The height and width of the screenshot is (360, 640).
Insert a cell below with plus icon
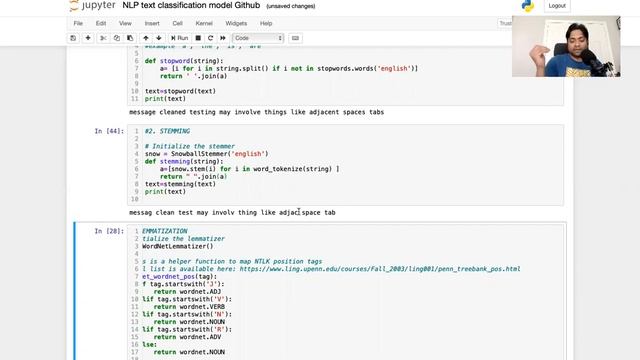pos(88,38)
